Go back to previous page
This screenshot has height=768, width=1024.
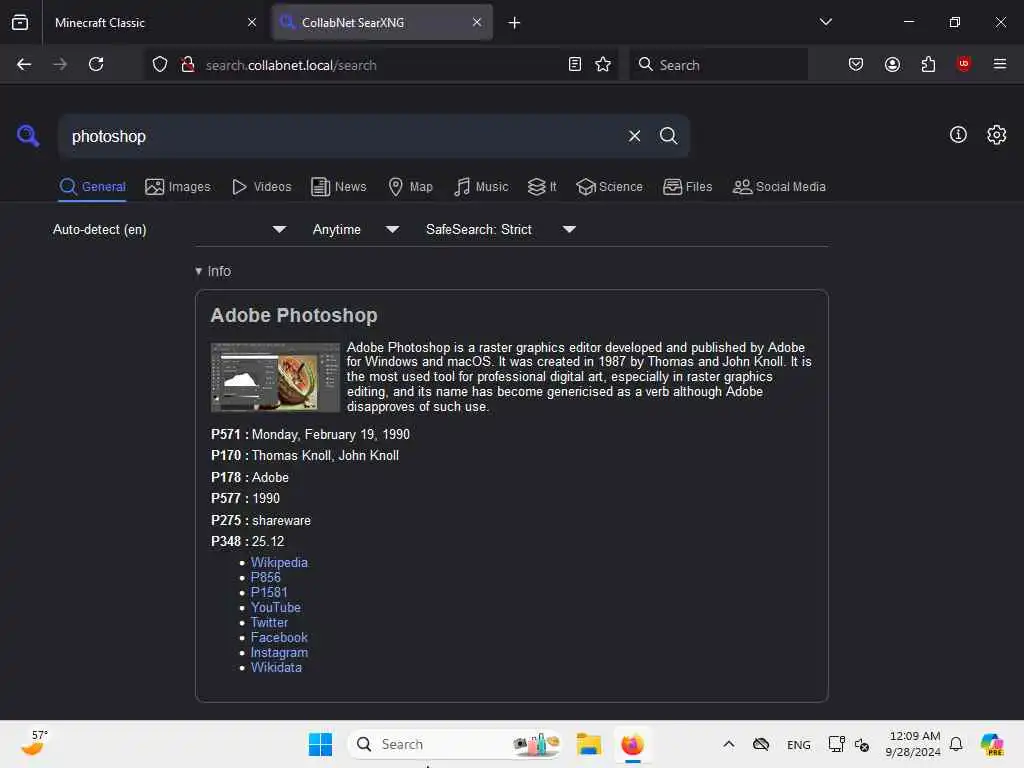(24, 64)
